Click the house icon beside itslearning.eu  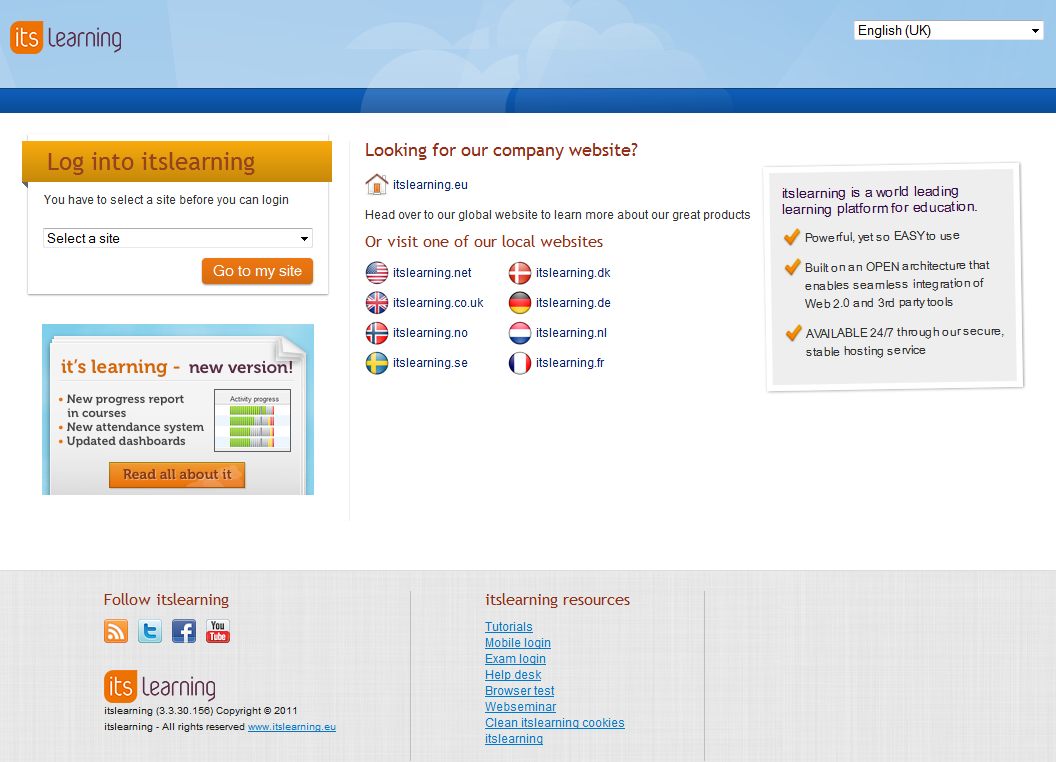coord(376,185)
